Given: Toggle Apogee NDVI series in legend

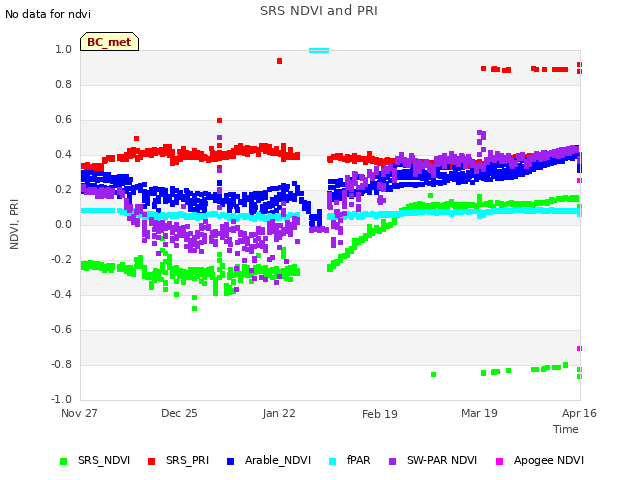Looking at the screenshot, I should [x=540, y=460].
